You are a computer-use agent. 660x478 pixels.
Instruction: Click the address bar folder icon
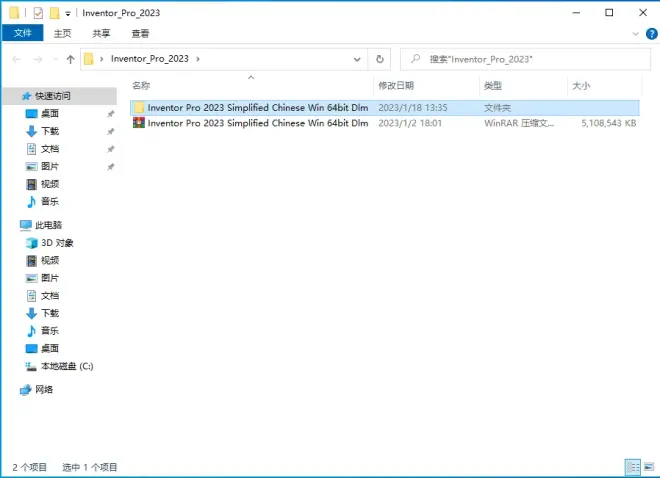[88, 59]
